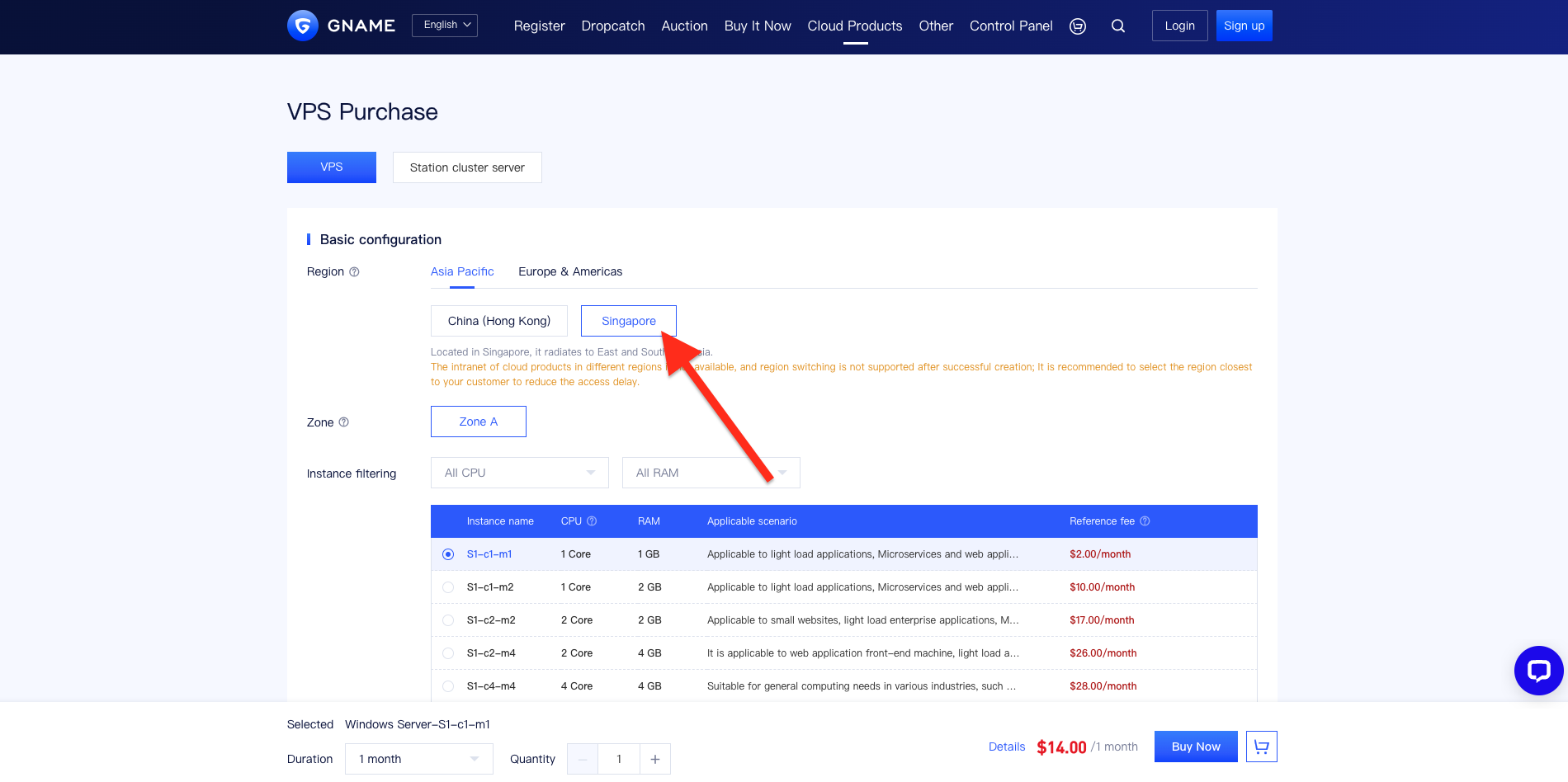
Task: Click the Sign up button
Action: [1244, 26]
